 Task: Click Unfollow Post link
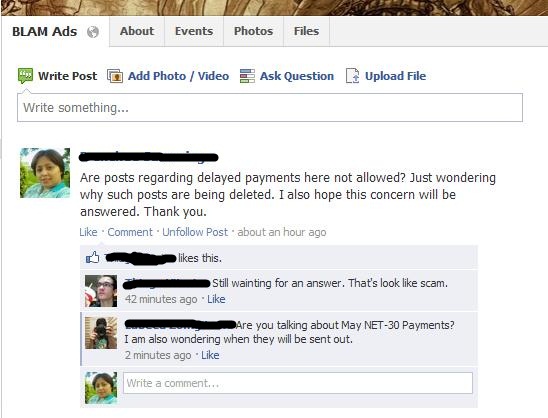click(x=195, y=232)
